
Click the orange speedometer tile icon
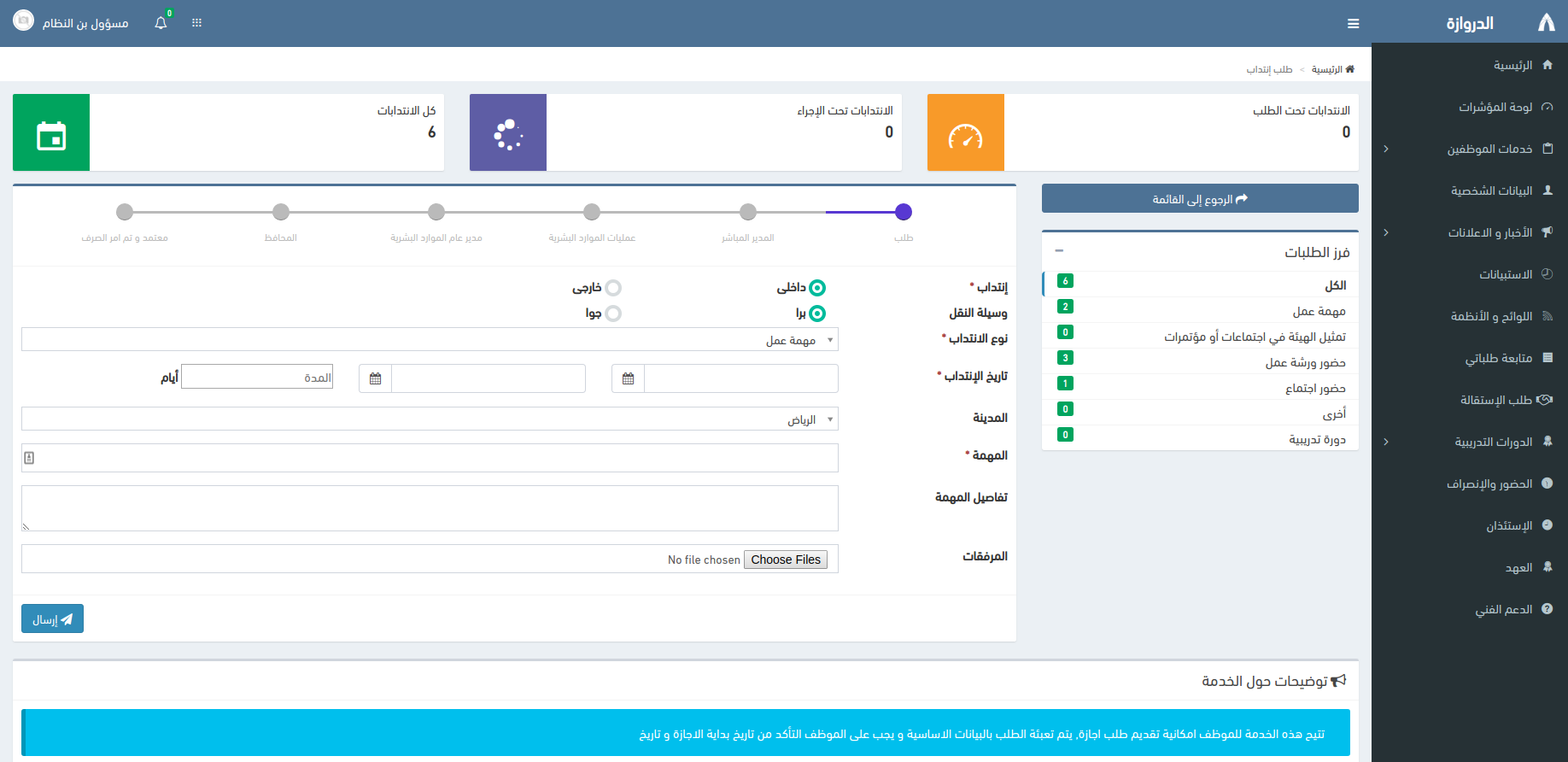click(965, 132)
